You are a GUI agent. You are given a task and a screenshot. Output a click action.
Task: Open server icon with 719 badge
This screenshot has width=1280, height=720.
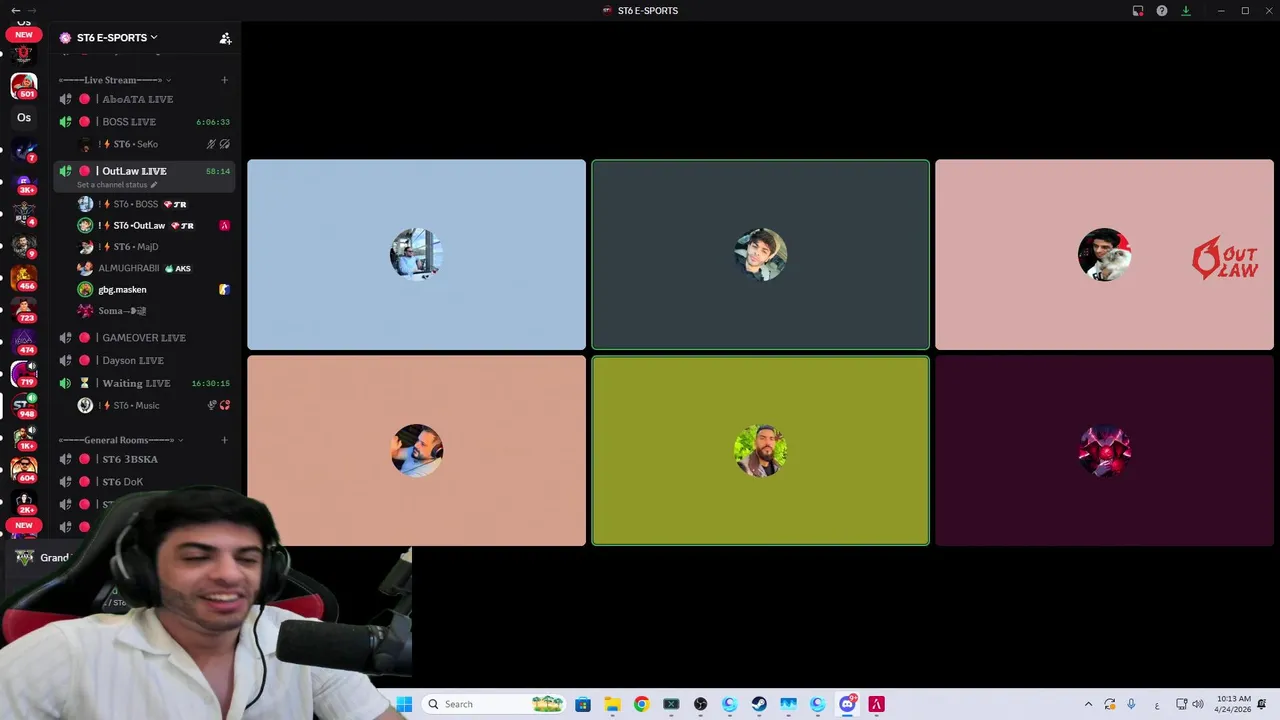(24, 374)
